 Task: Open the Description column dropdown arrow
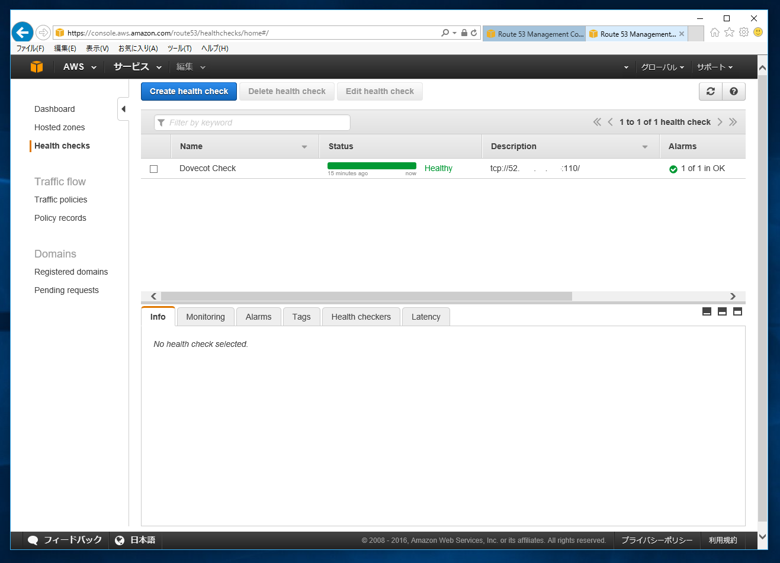coord(645,147)
